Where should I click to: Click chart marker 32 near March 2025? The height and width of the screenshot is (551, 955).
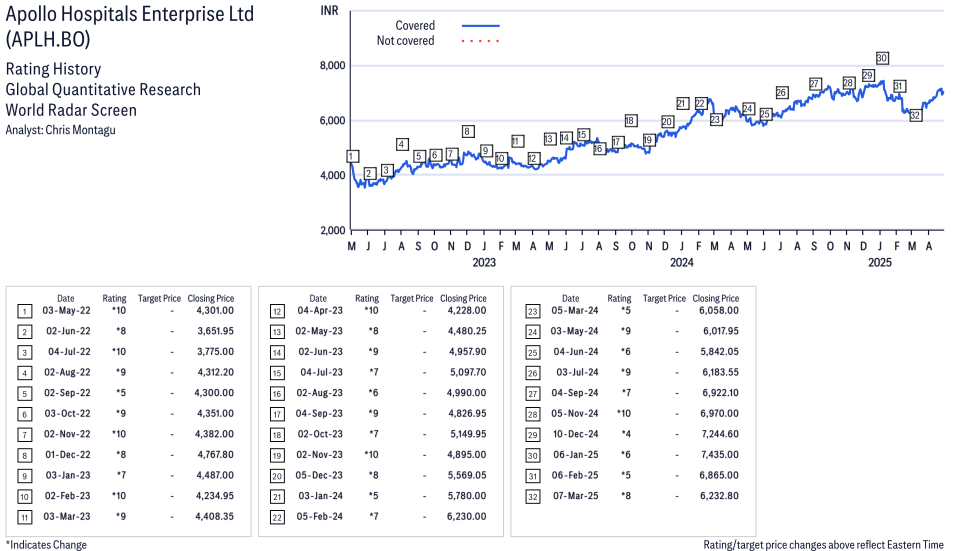point(915,115)
